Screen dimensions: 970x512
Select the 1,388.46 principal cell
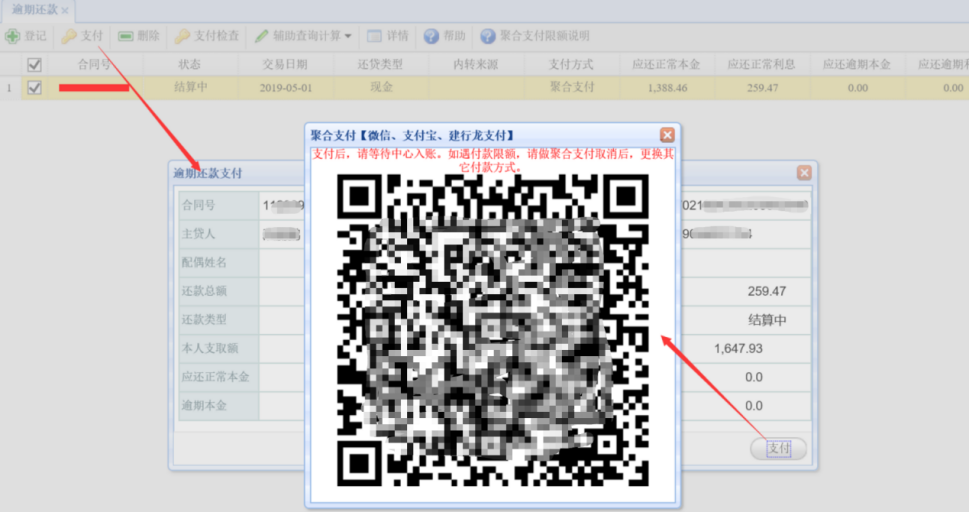tap(666, 88)
